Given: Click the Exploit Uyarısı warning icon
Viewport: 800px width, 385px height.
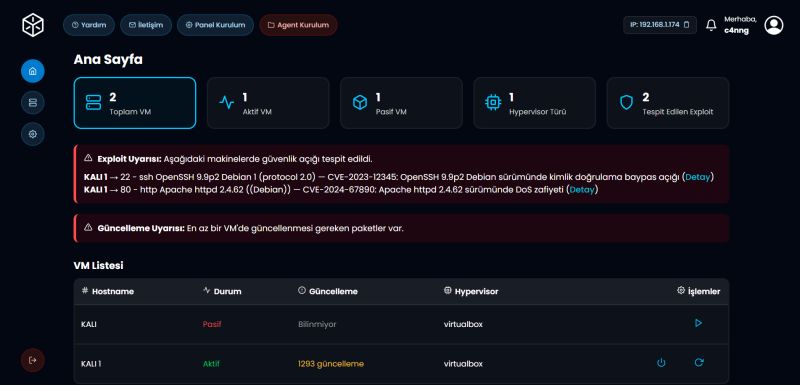Looking at the screenshot, I should click(x=88, y=158).
